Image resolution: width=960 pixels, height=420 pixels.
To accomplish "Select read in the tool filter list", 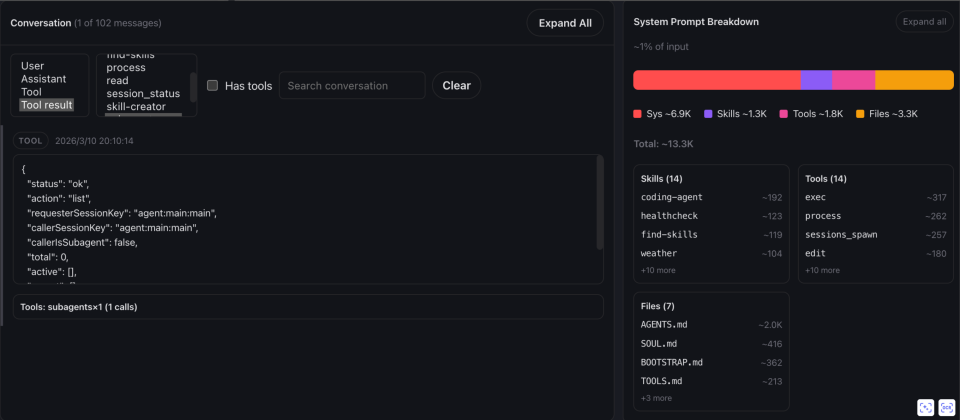I will (117, 80).
